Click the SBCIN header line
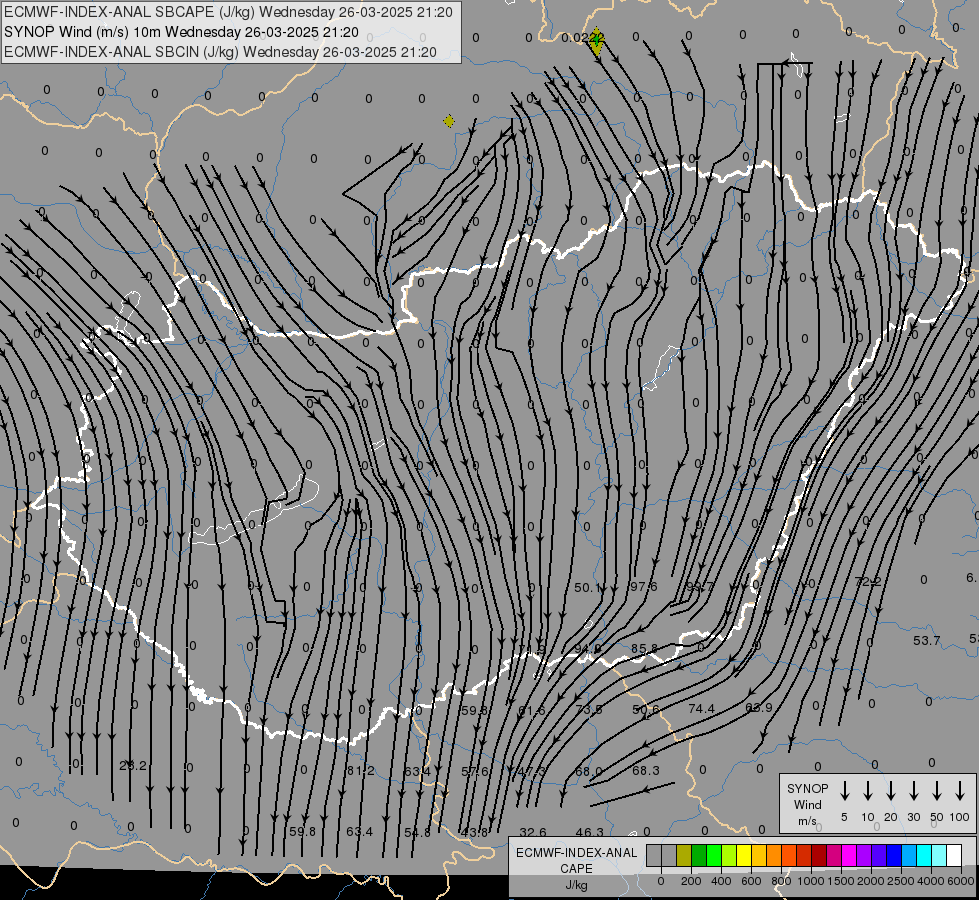The width and height of the screenshot is (979, 900). (x=220, y=52)
